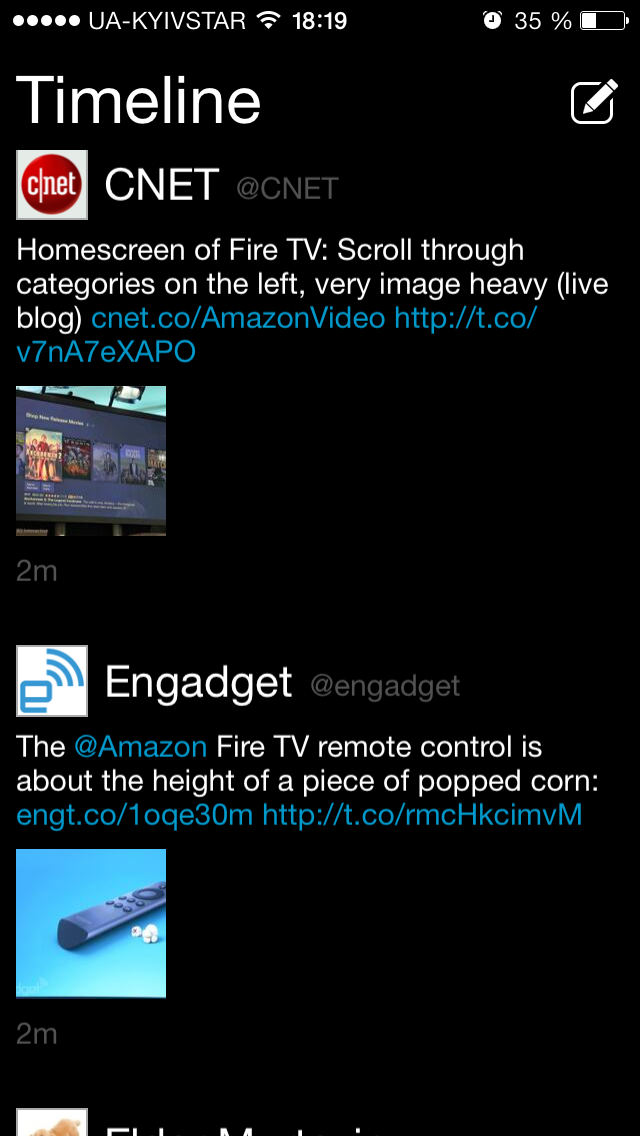Tap the Engadget display name
The image size is (640, 1136).
[x=198, y=682]
